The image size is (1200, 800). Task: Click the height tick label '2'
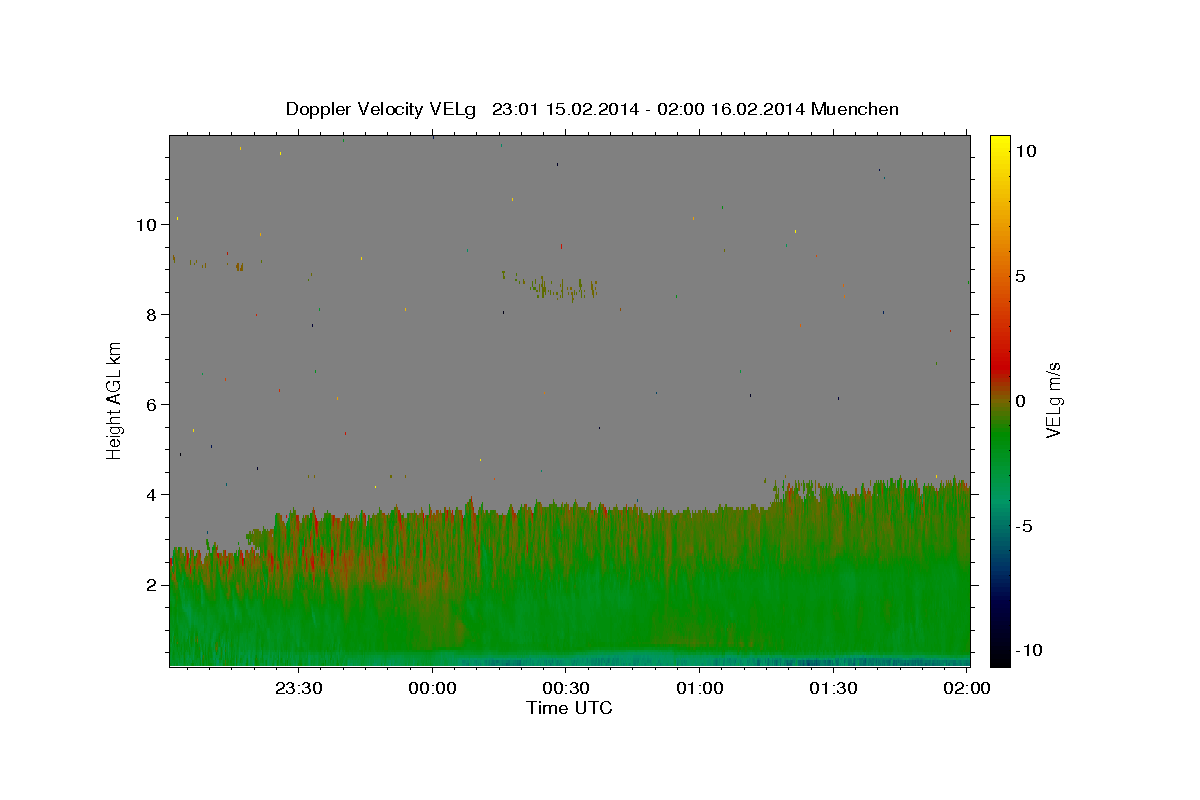[152, 585]
